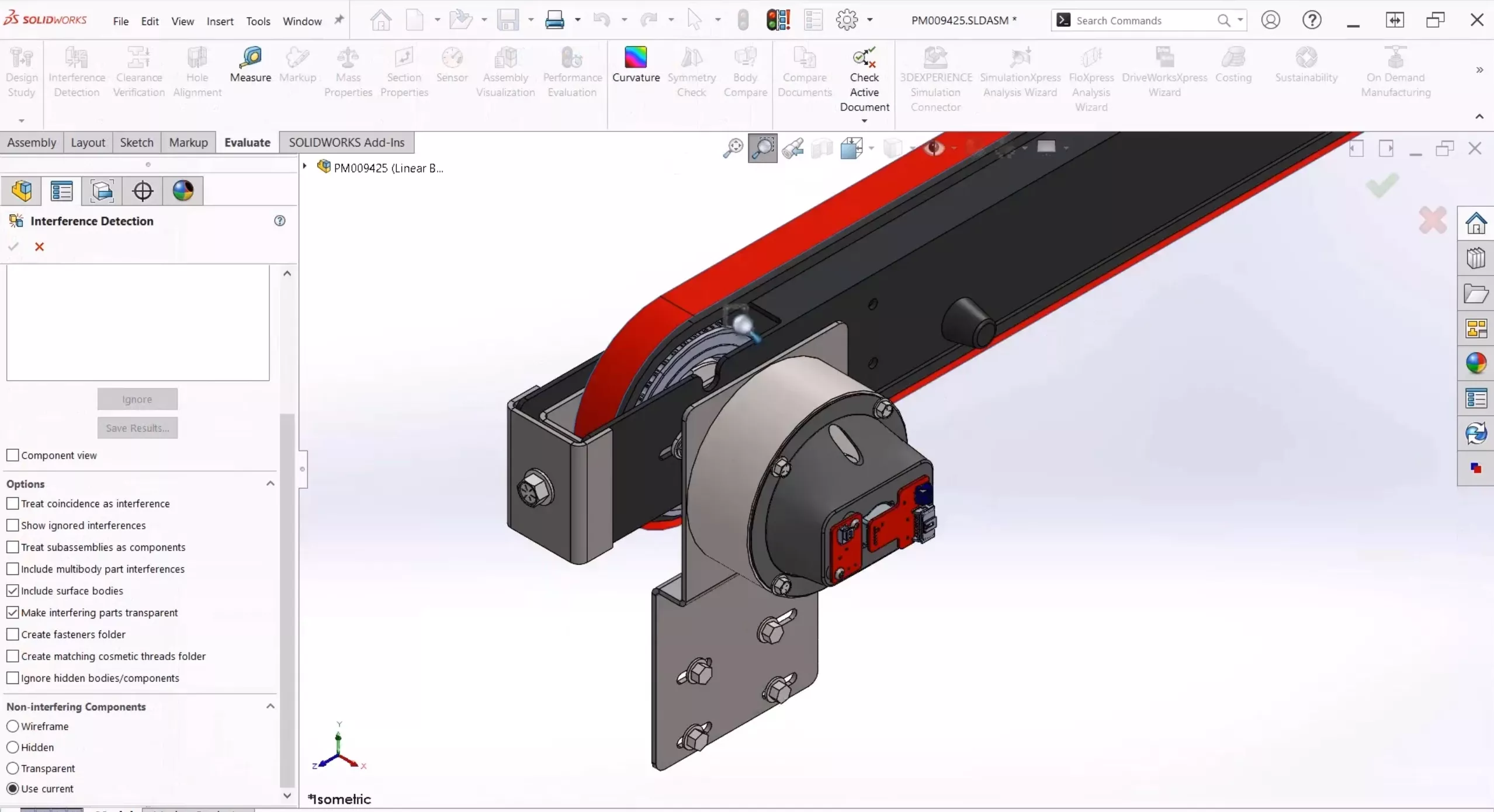Select the Symmetry Check tool
Screen dimensions: 1494x812
click(692, 70)
